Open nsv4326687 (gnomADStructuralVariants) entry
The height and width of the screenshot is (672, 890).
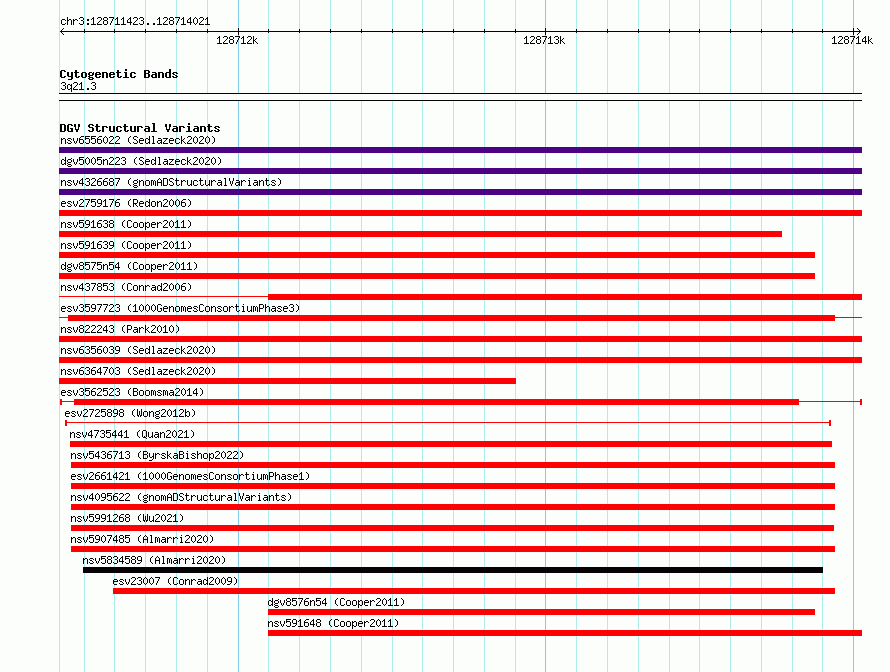pyautogui.click(x=171, y=182)
